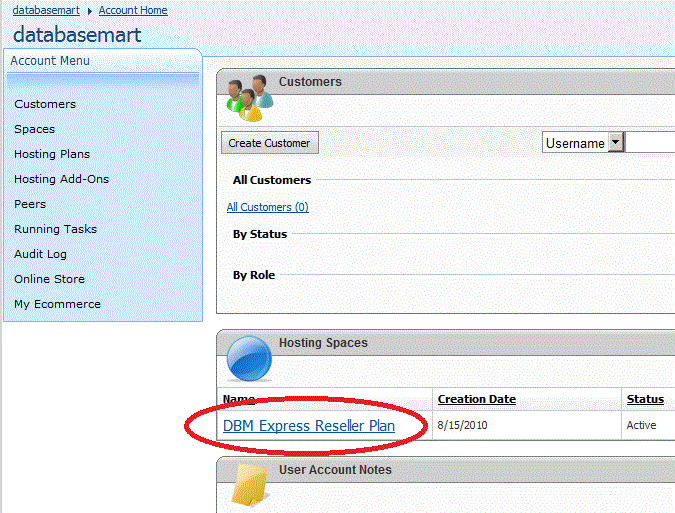Click the yellow User Account Notes icon
The width and height of the screenshot is (675, 513).
250,485
